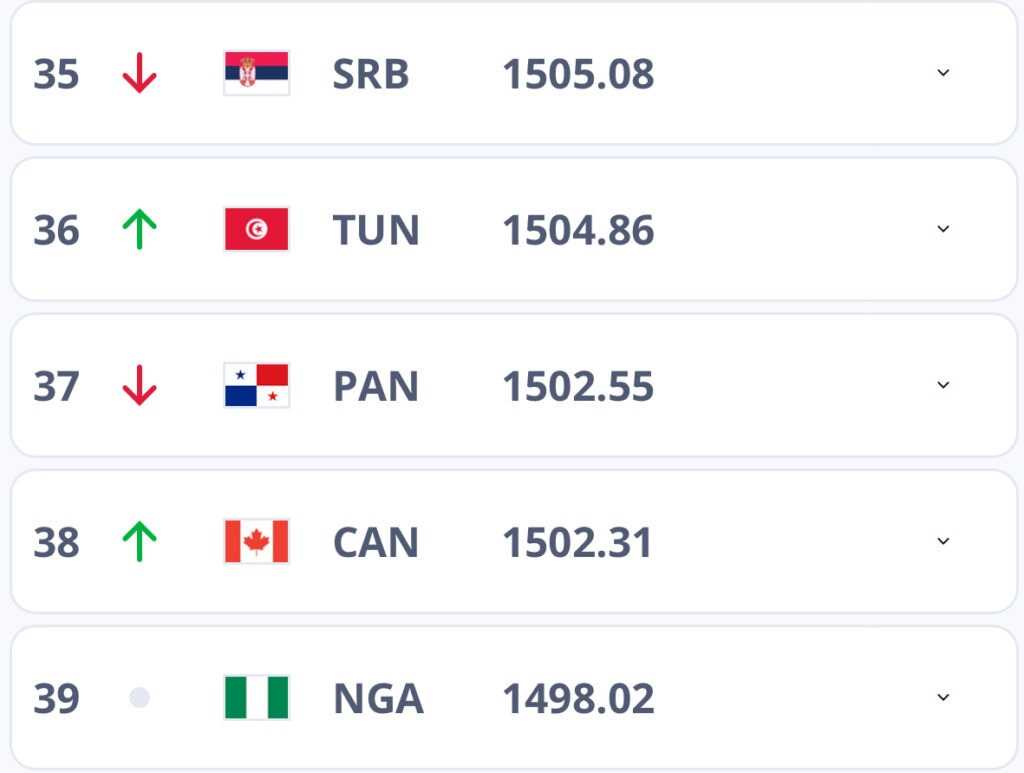Expand the PAN ranking row chevron
This screenshot has height=773, width=1024.
click(x=943, y=385)
